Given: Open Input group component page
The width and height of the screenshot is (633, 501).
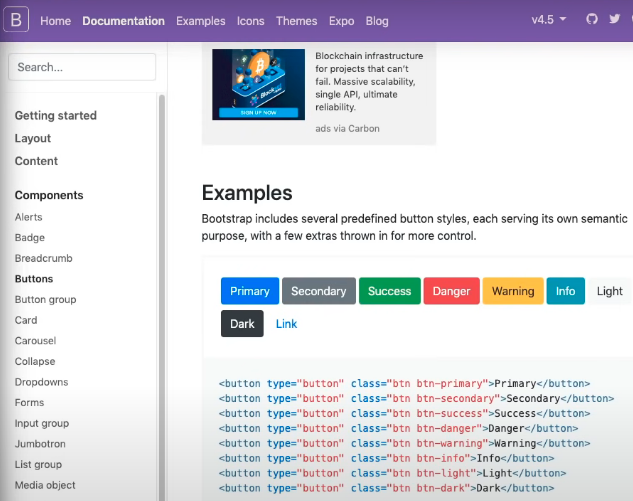Looking at the screenshot, I should pyautogui.click(x=42, y=423).
